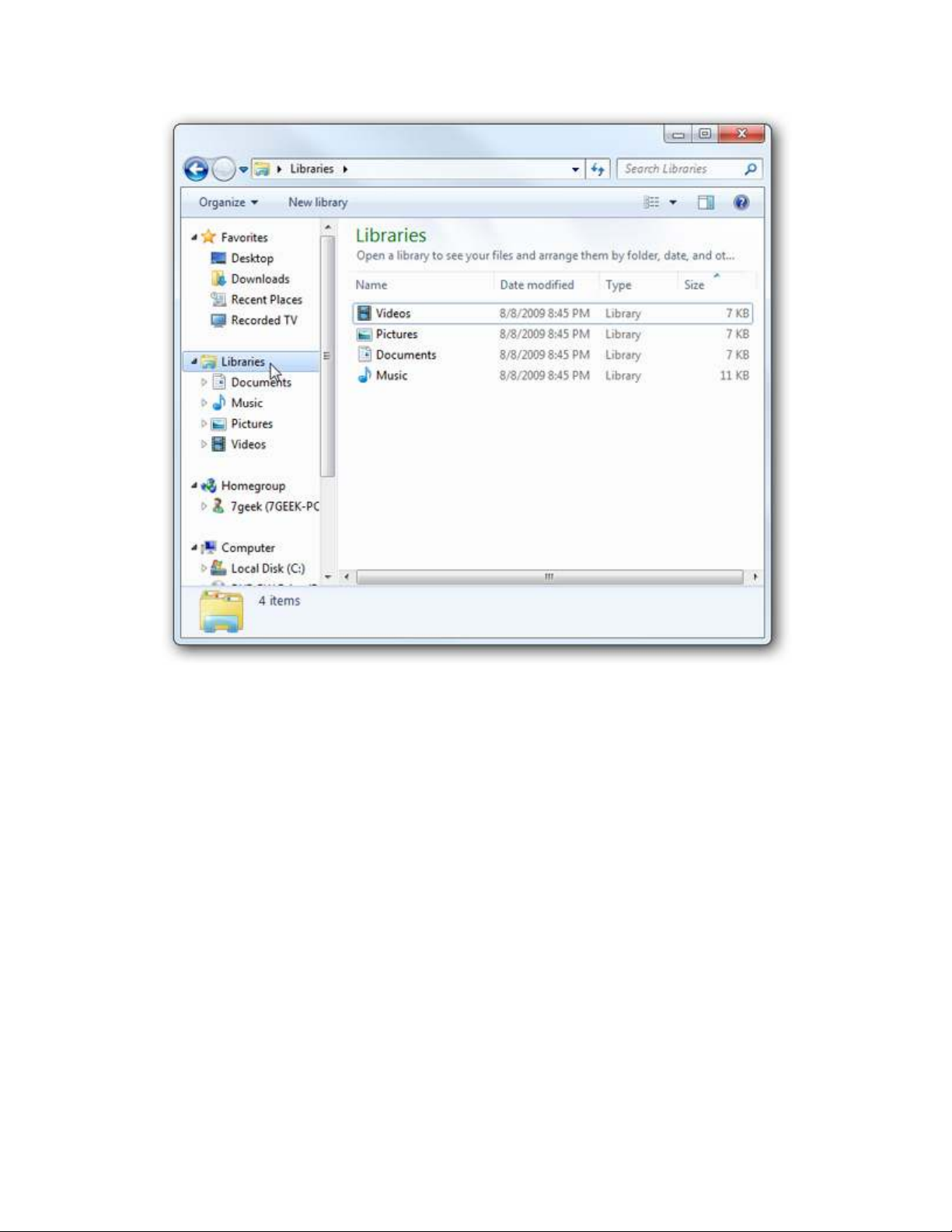
Task: Click the Refresh icon beside address bar
Action: pos(597,169)
